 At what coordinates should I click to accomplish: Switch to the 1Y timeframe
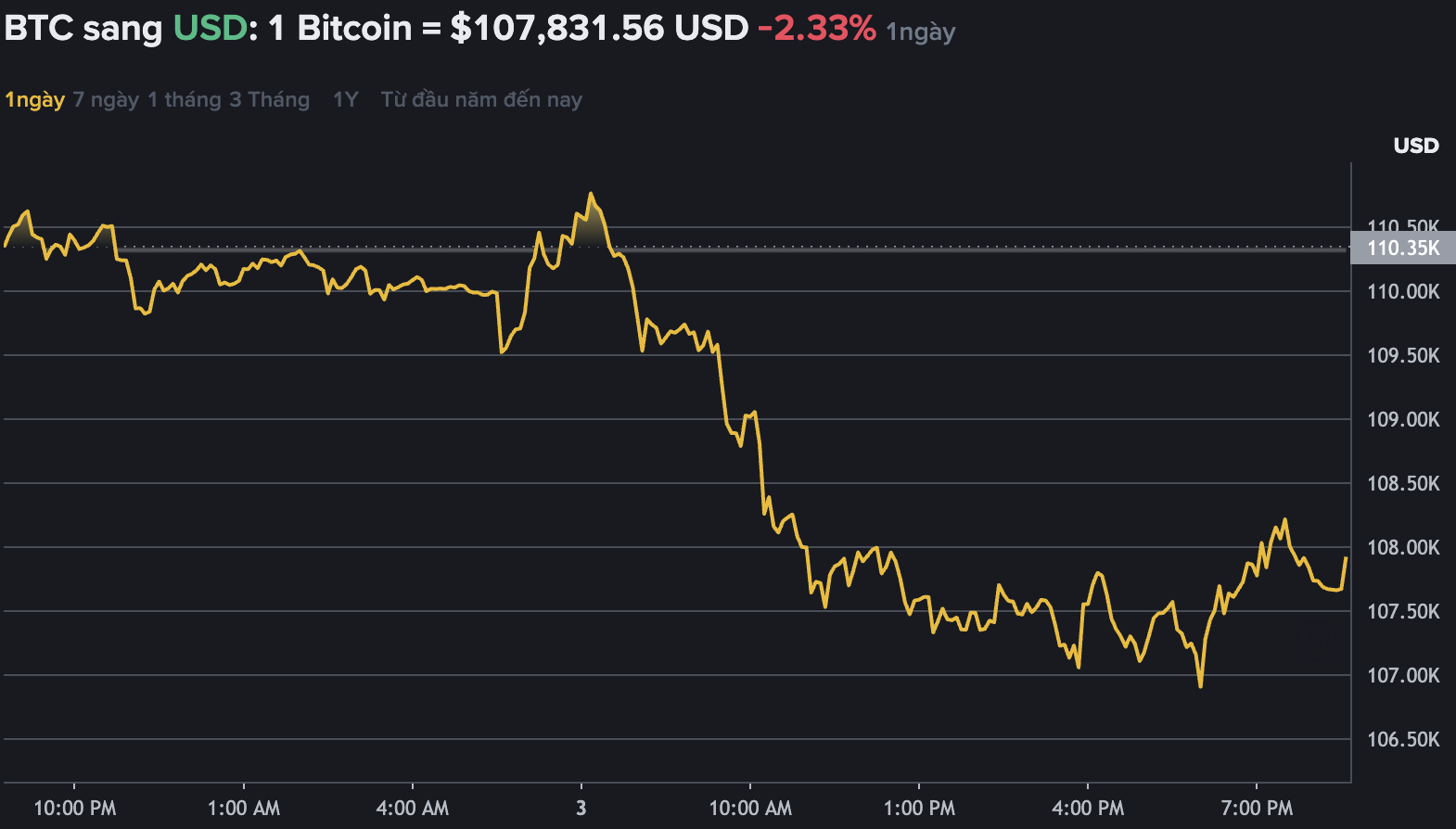(343, 99)
